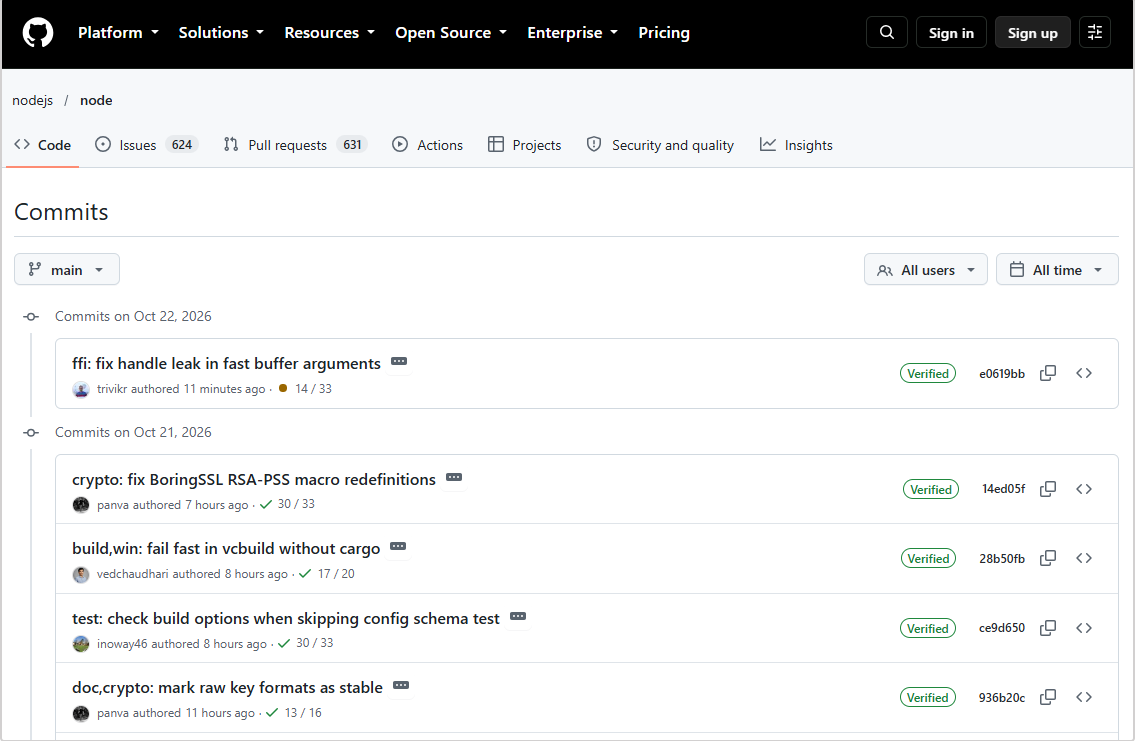
Task: Open passed checks status 13 / 16
Action: coord(293,713)
